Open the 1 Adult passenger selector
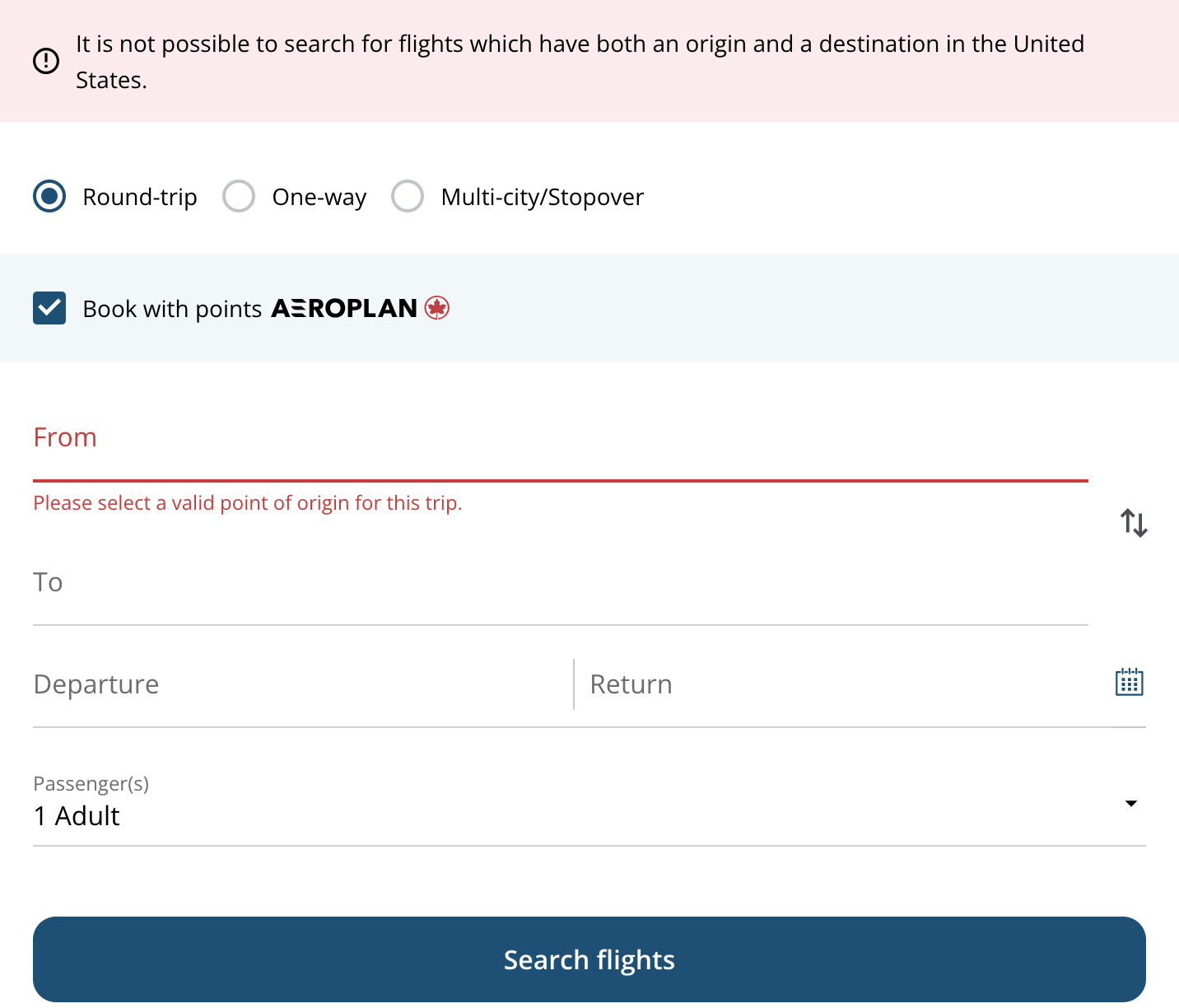The height and width of the screenshot is (1008, 1179). tap(77, 816)
